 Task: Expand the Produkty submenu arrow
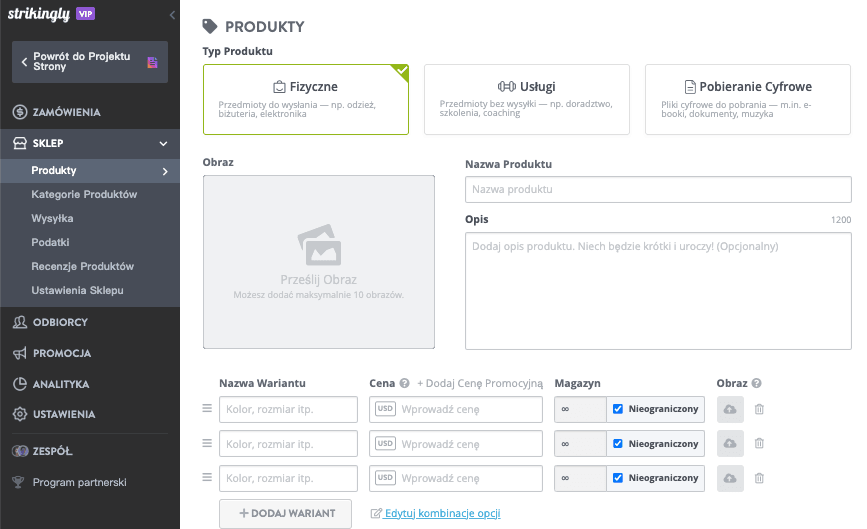pyautogui.click(x=164, y=171)
